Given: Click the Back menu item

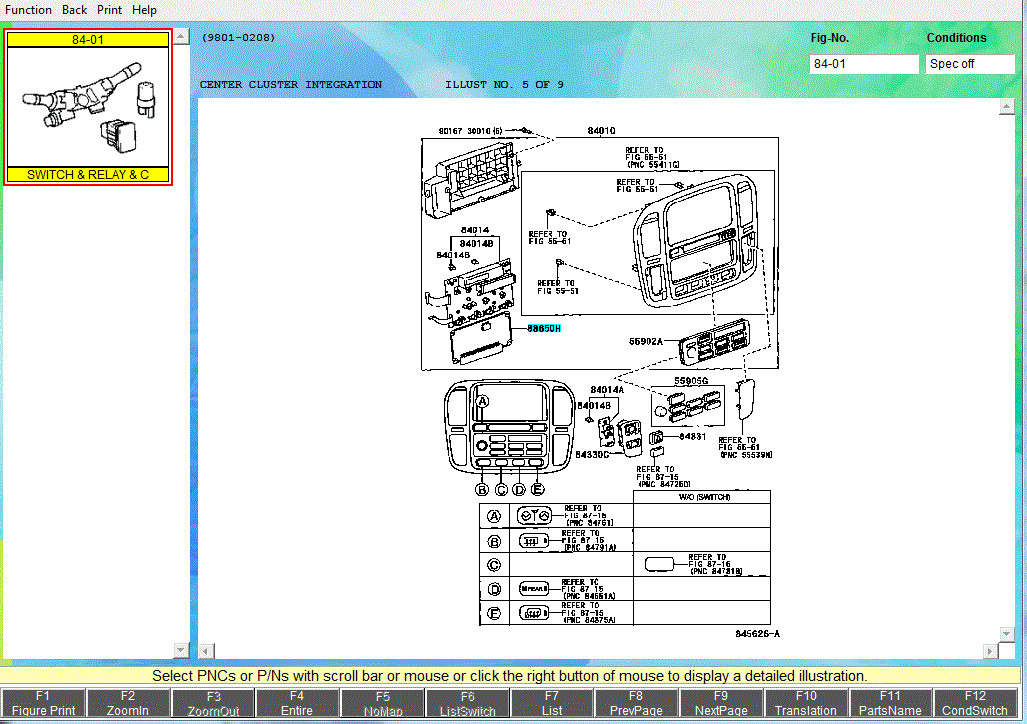Looking at the screenshot, I should tap(75, 10).
